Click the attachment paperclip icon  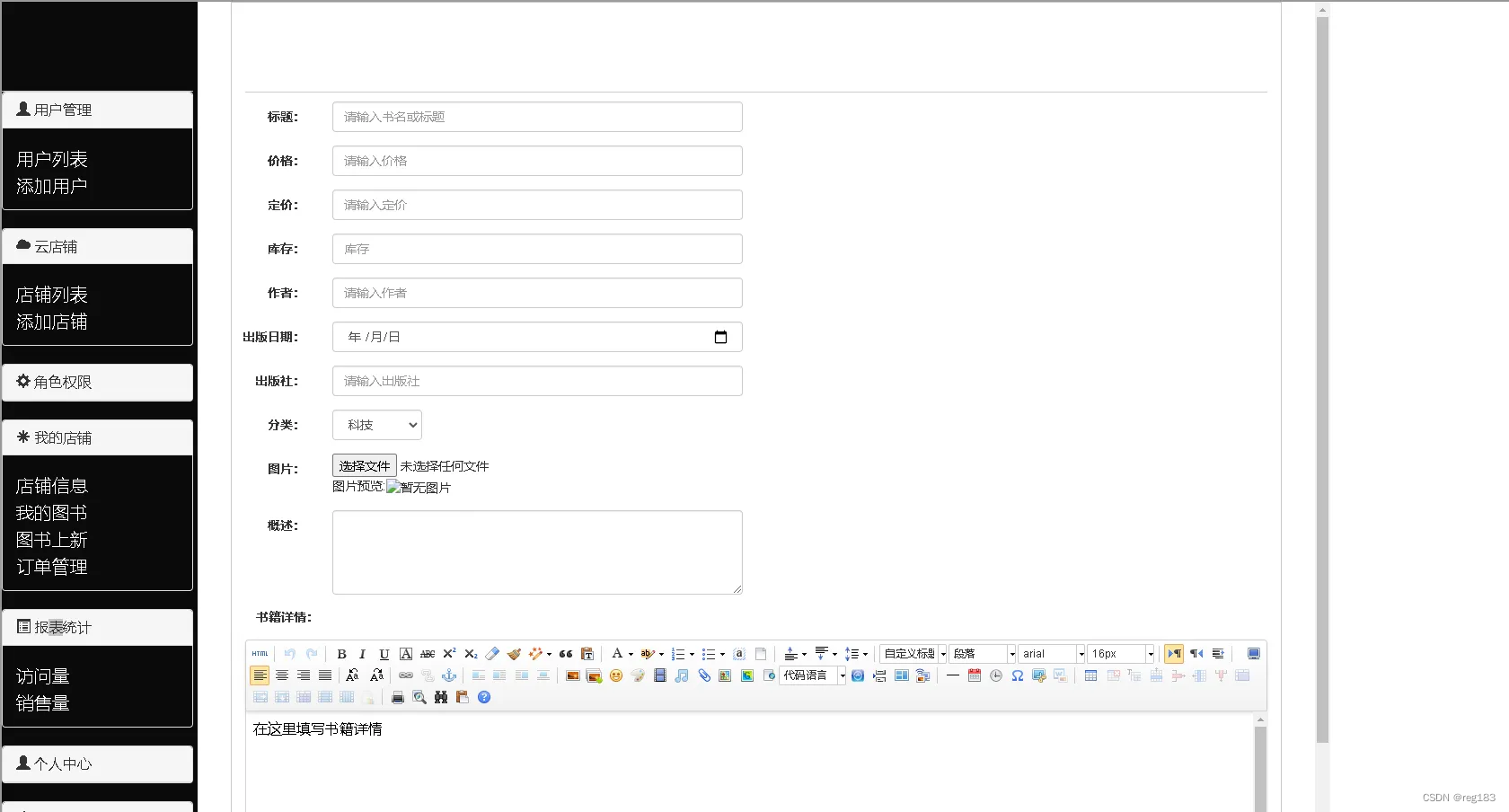click(x=704, y=675)
